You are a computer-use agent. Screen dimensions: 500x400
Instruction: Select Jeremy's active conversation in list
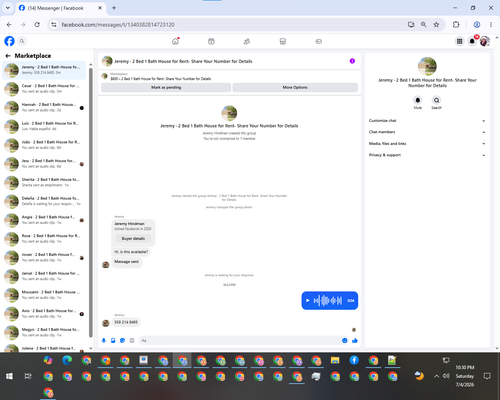tap(44, 70)
